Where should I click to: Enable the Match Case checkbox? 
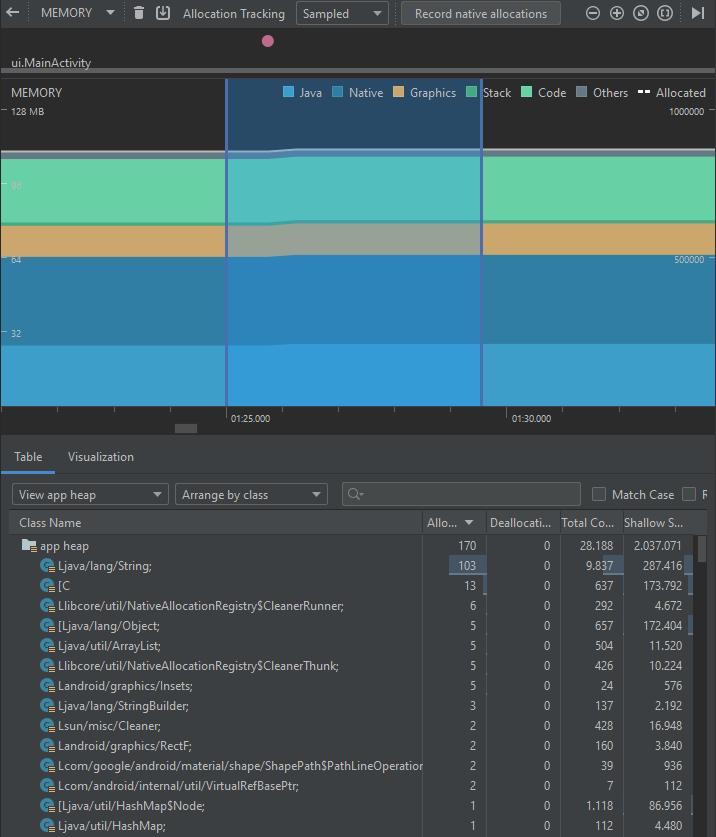point(598,494)
